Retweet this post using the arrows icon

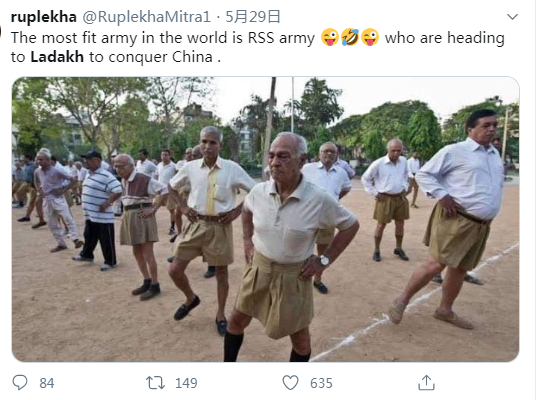[x=155, y=383]
